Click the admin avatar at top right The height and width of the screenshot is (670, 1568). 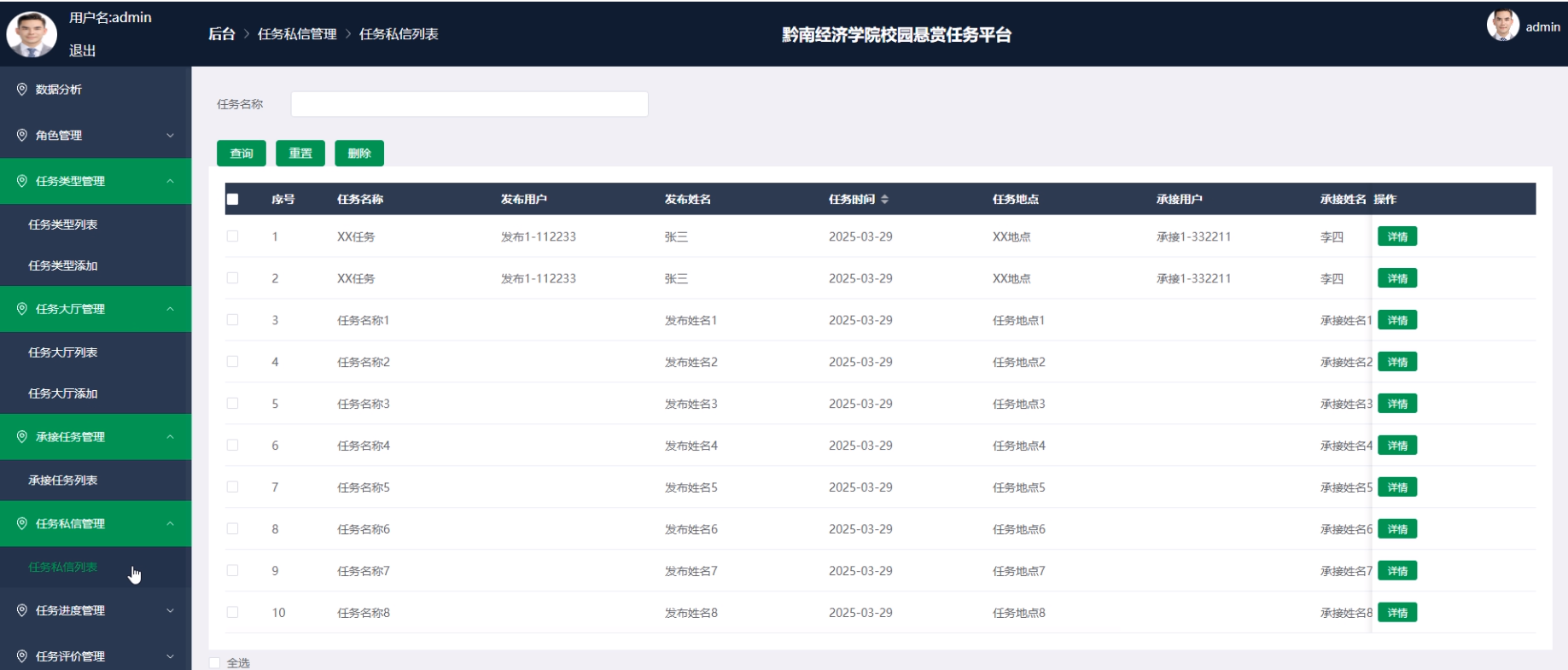(x=1502, y=26)
